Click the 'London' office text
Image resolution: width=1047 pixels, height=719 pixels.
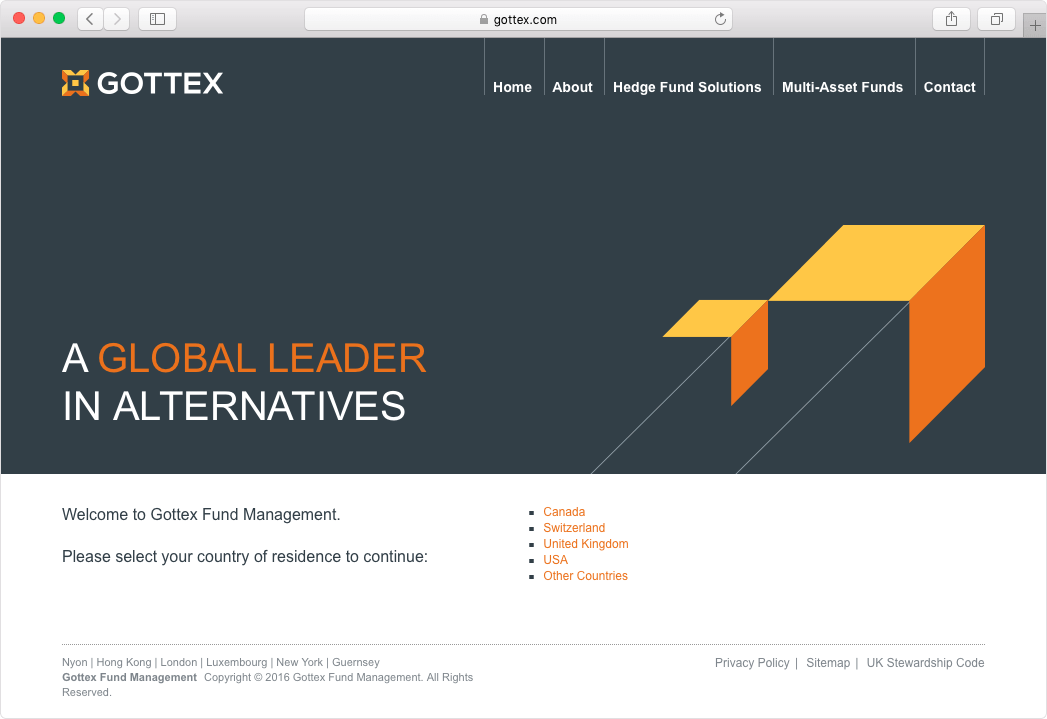point(178,662)
